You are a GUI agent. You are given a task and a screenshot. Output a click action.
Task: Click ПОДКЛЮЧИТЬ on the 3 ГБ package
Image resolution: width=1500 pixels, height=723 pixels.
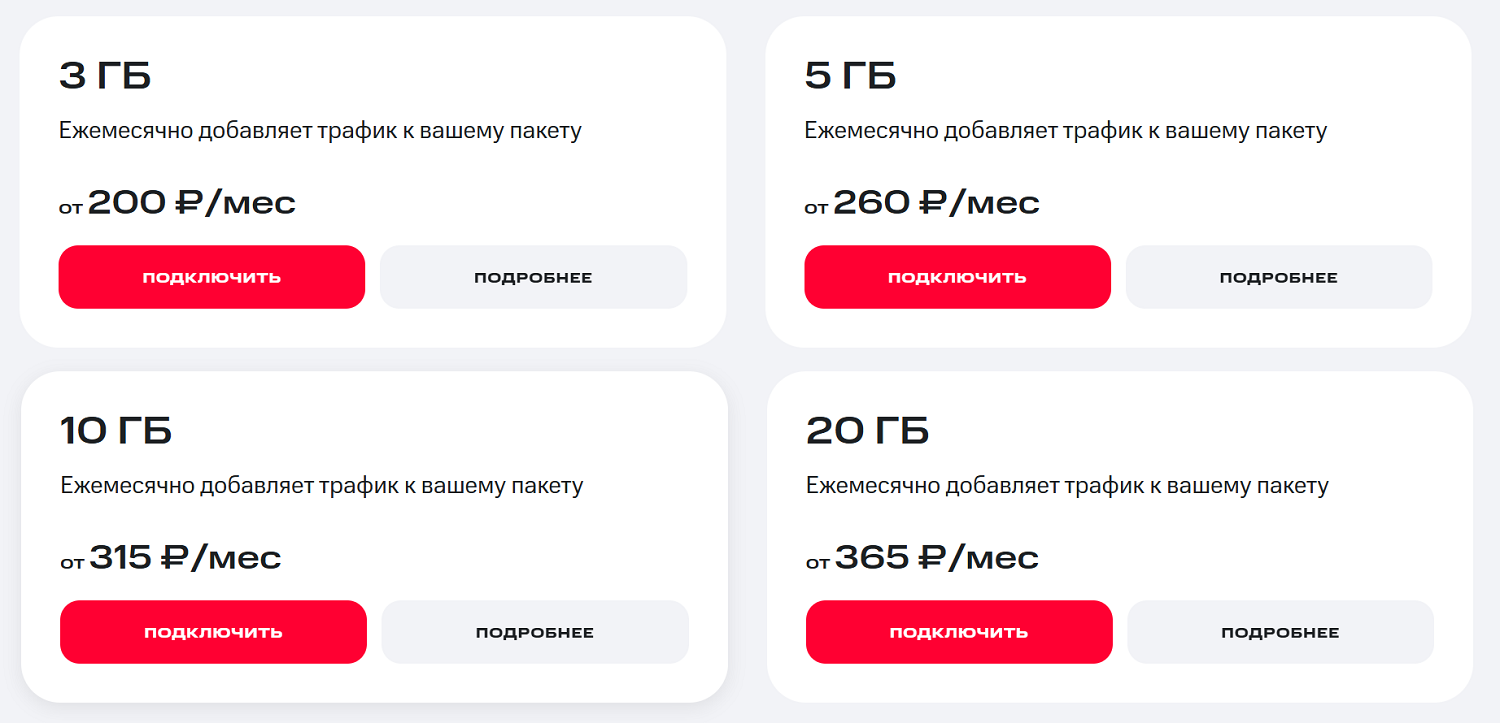(x=211, y=277)
